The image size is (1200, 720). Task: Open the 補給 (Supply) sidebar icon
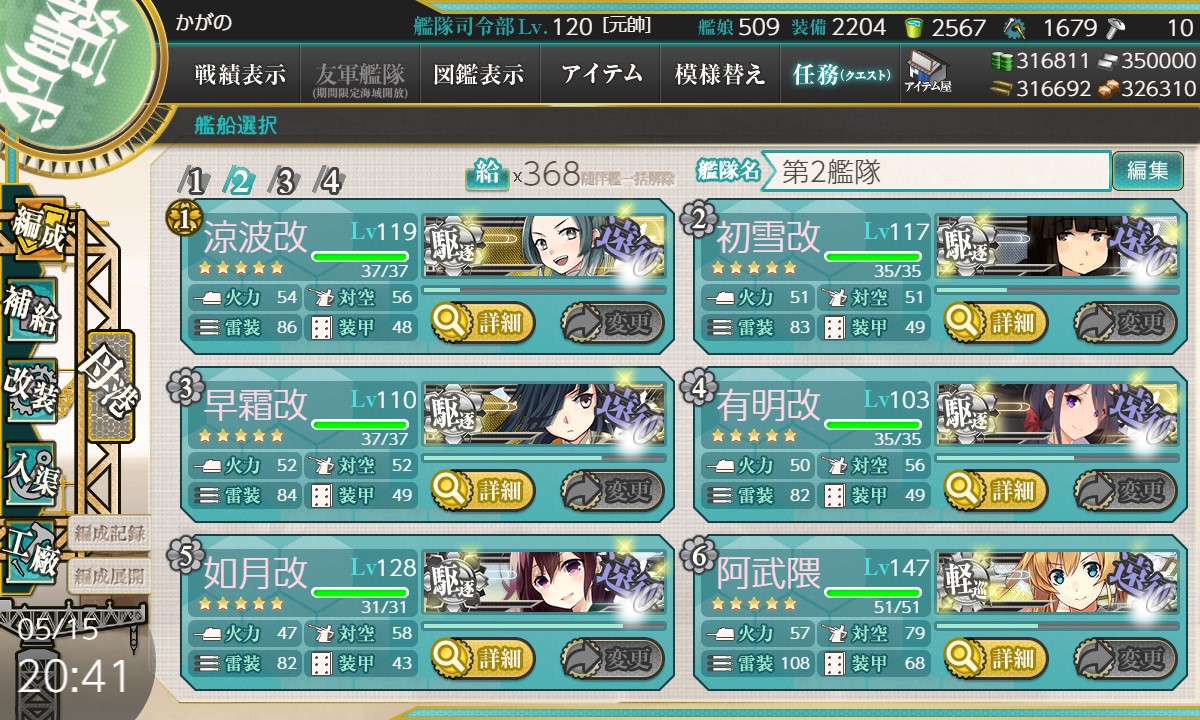pos(31,310)
